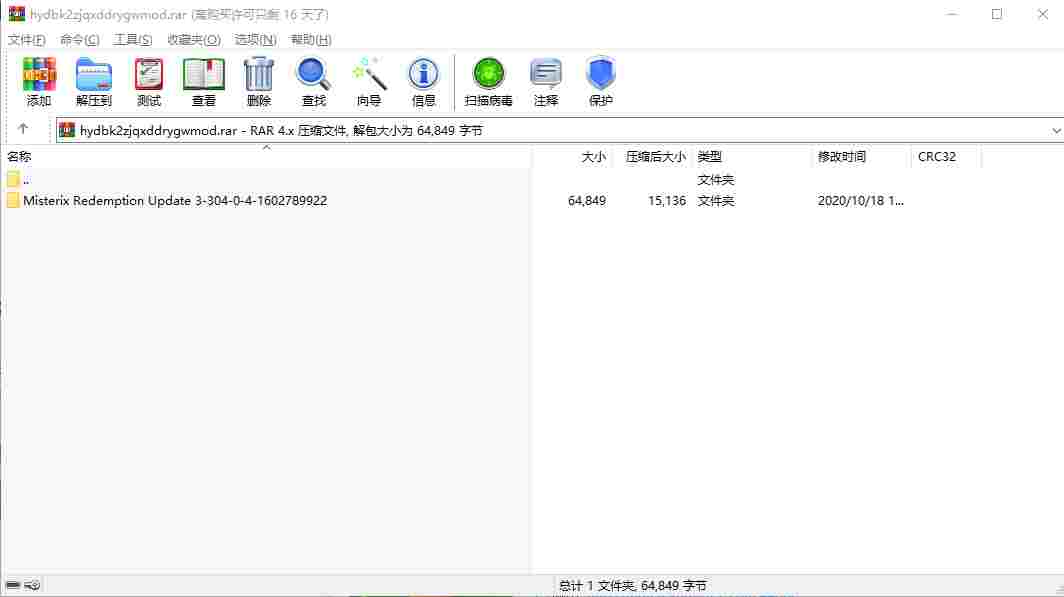The height and width of the screenshot is (597, 1064).
Task: Open the 工具(S) menu
Action: tap(132, 39)
